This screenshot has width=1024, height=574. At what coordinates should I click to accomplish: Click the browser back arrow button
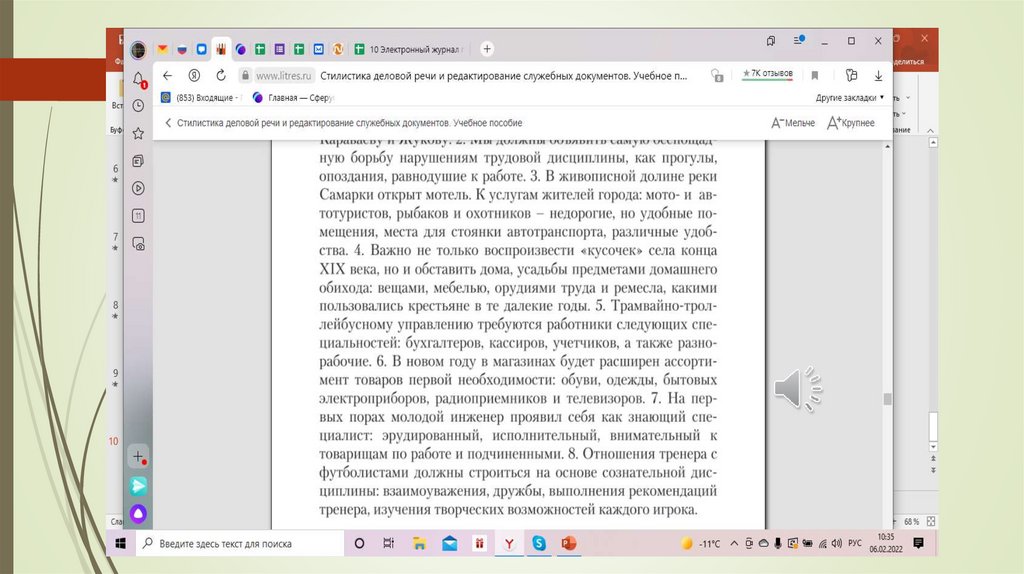pos(167,75)
